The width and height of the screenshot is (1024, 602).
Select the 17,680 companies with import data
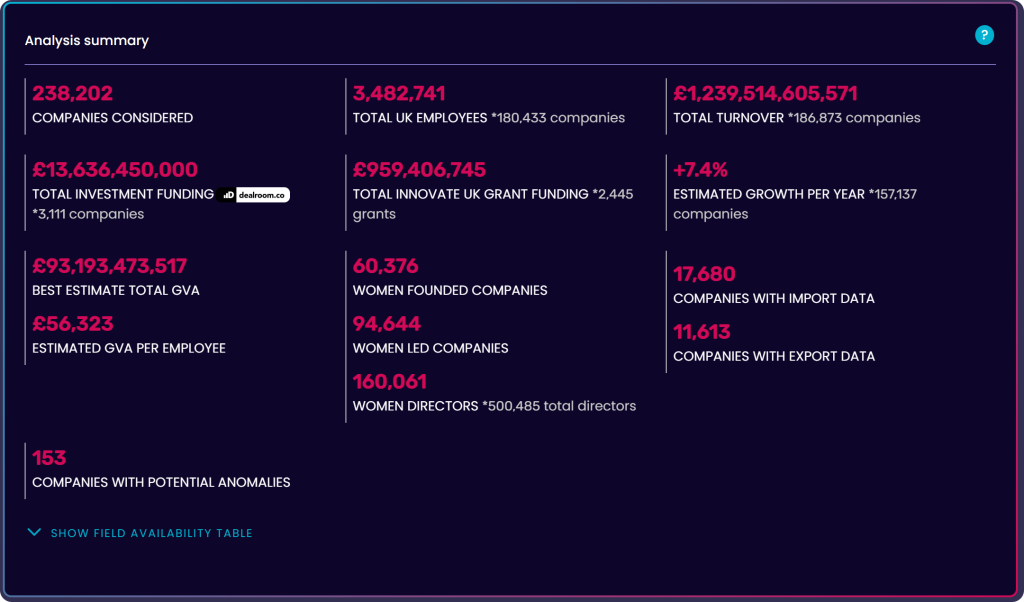(704, 274)
